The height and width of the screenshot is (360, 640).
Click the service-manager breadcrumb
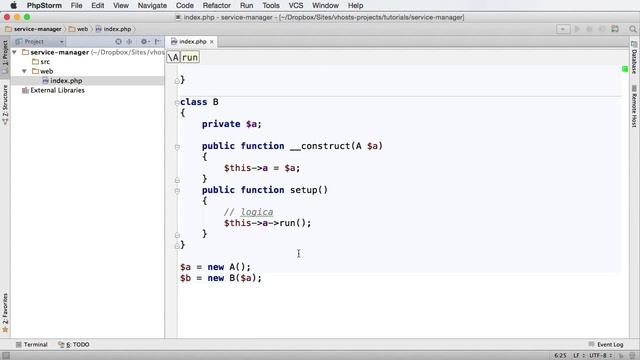(33, 29)
